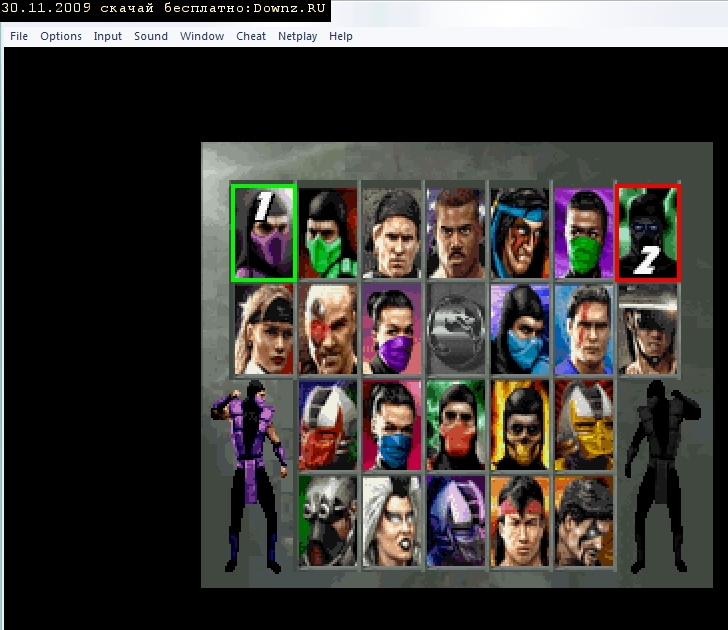Choose Jade, green mask on purple background
This screenshot has height=630, width=728.
pyautogui.click(x=584, y=233)
